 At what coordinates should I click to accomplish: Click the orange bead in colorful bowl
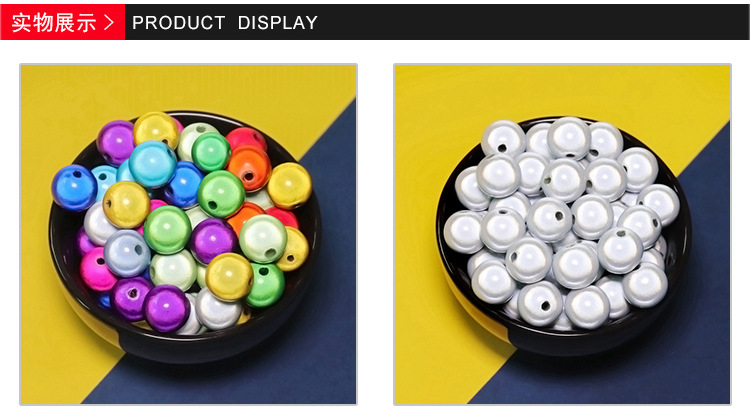pyautogui.click(x=249, y=168)
